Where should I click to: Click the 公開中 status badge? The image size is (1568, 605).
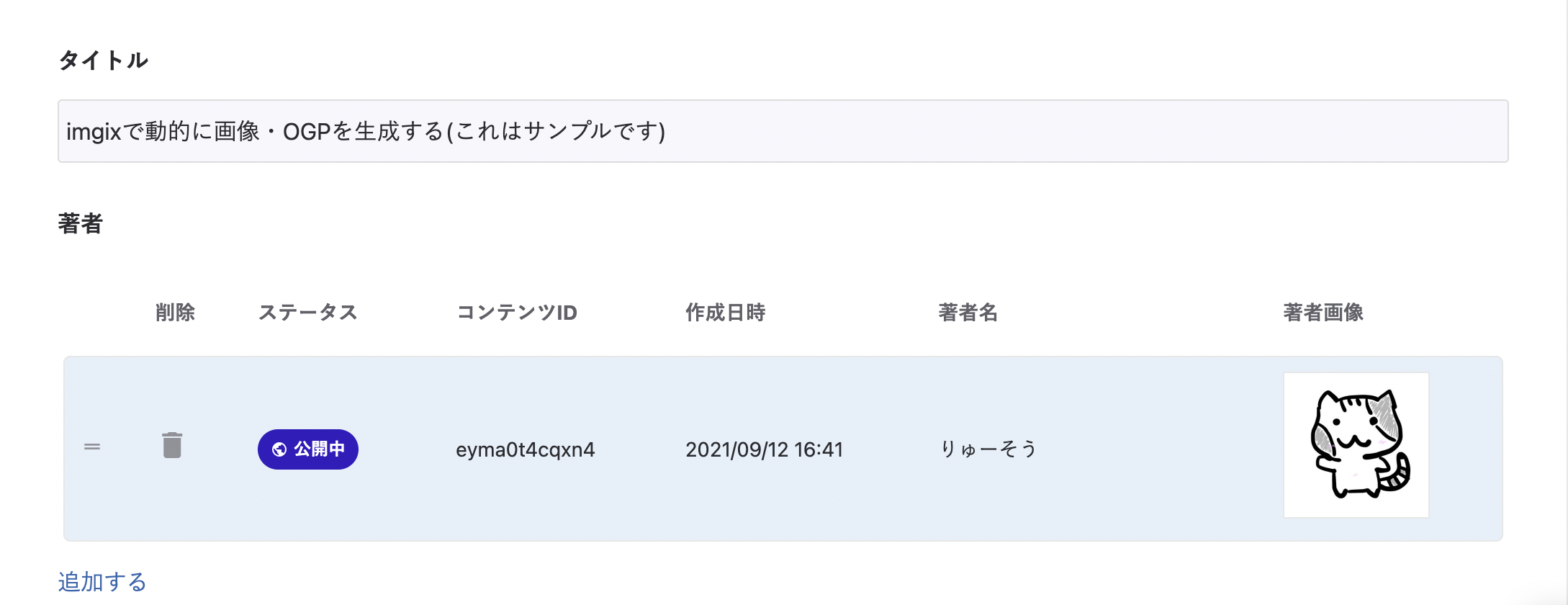tap(308, 449)
